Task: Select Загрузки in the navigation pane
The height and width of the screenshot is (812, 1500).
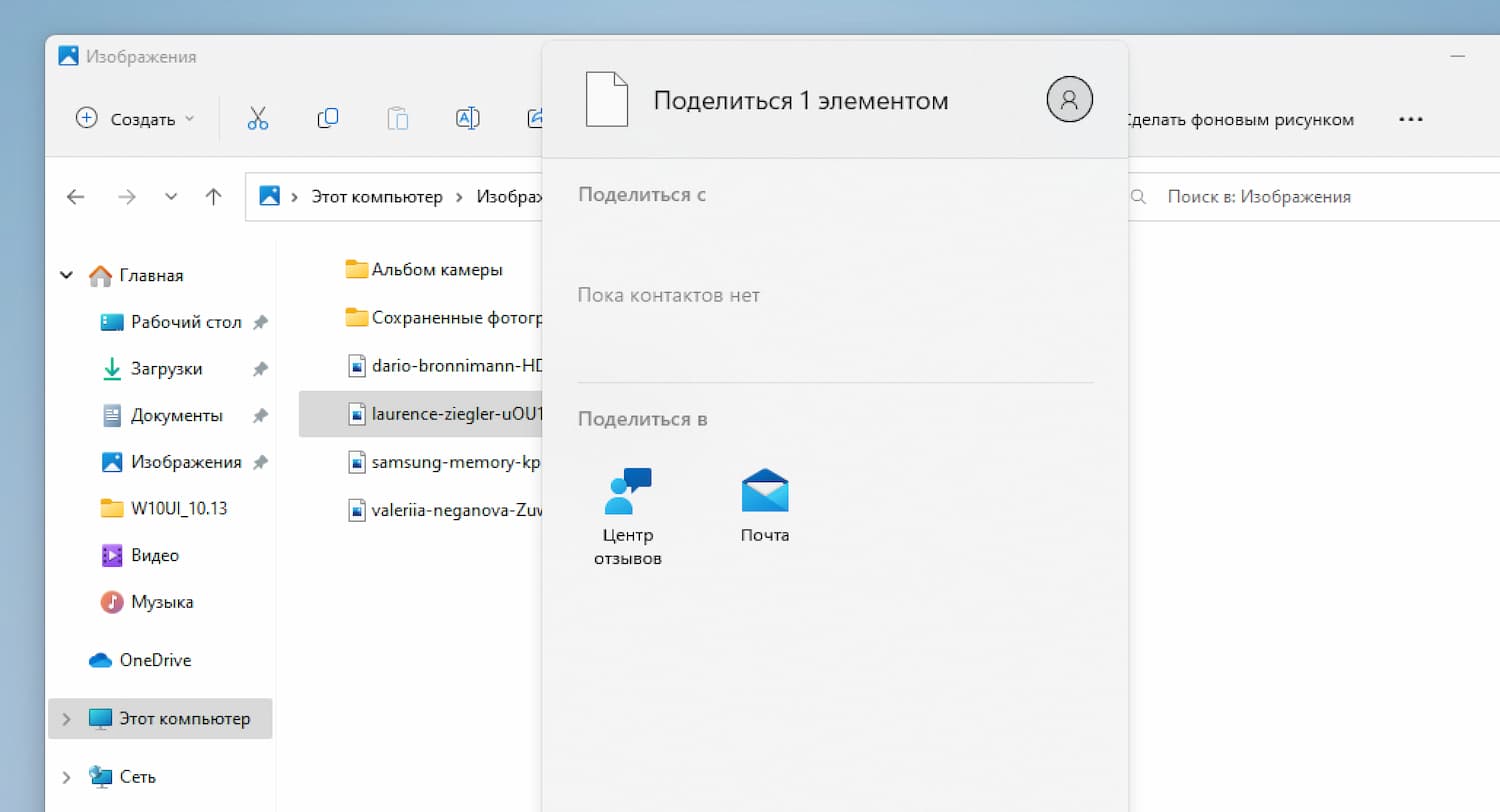Action: (166, 369)
